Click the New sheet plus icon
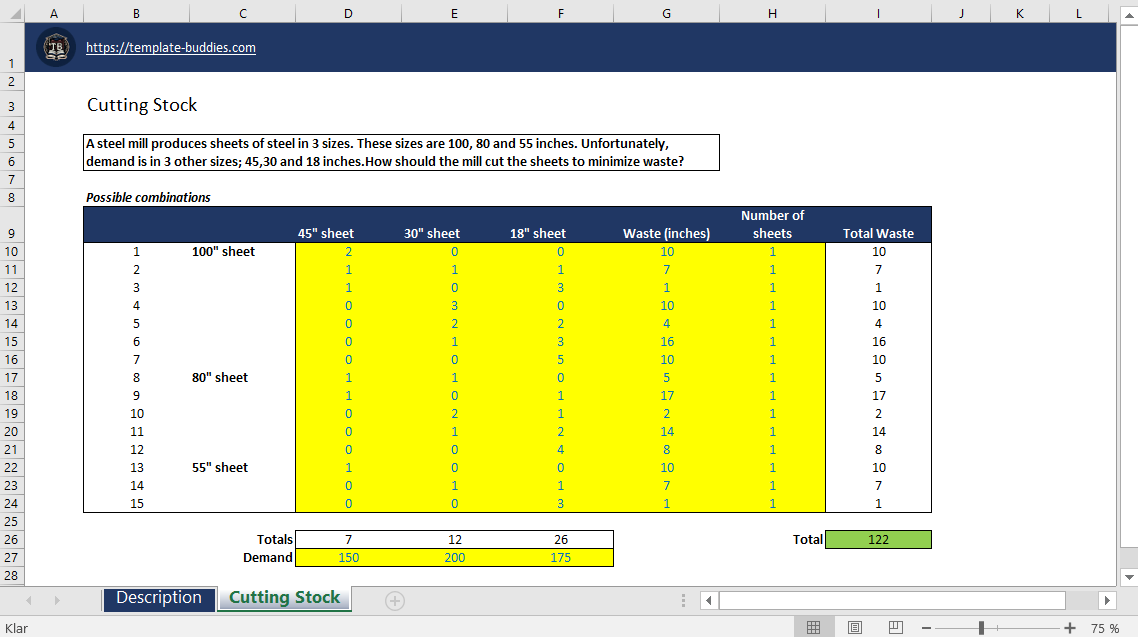The image size is (1138, 637). tap(395, 600)
